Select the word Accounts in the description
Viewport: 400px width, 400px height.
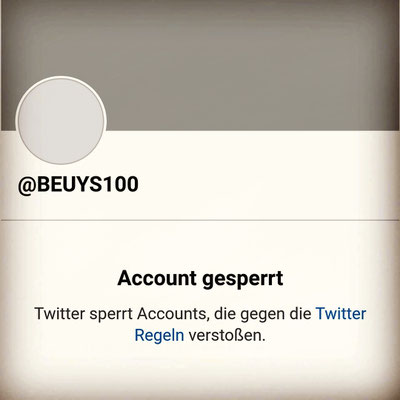173,314
